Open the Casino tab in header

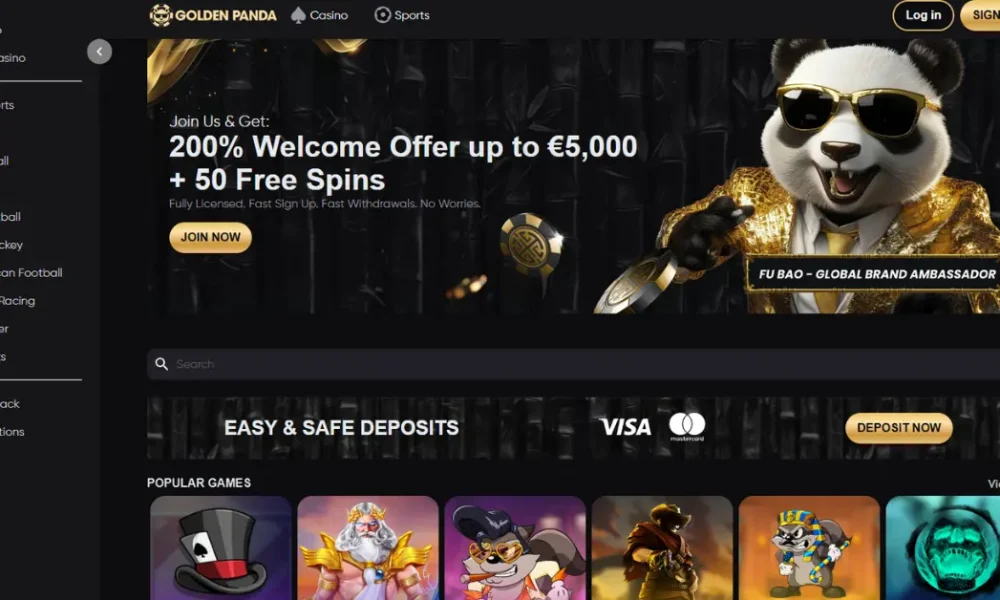(320, 15)
